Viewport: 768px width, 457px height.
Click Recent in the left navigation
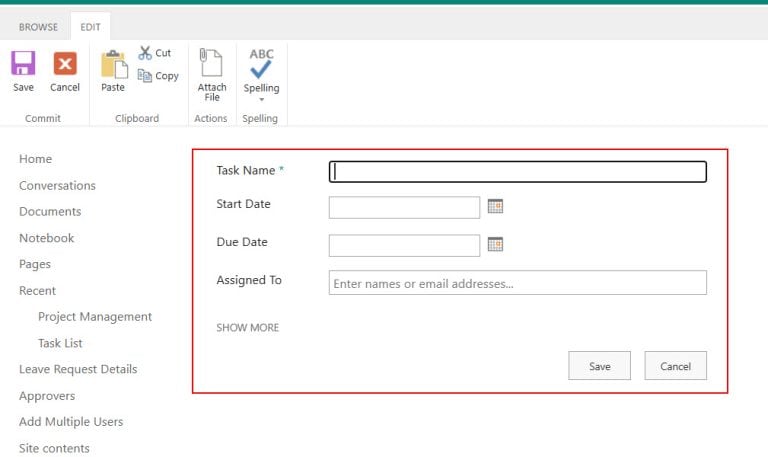coord(38,291)
